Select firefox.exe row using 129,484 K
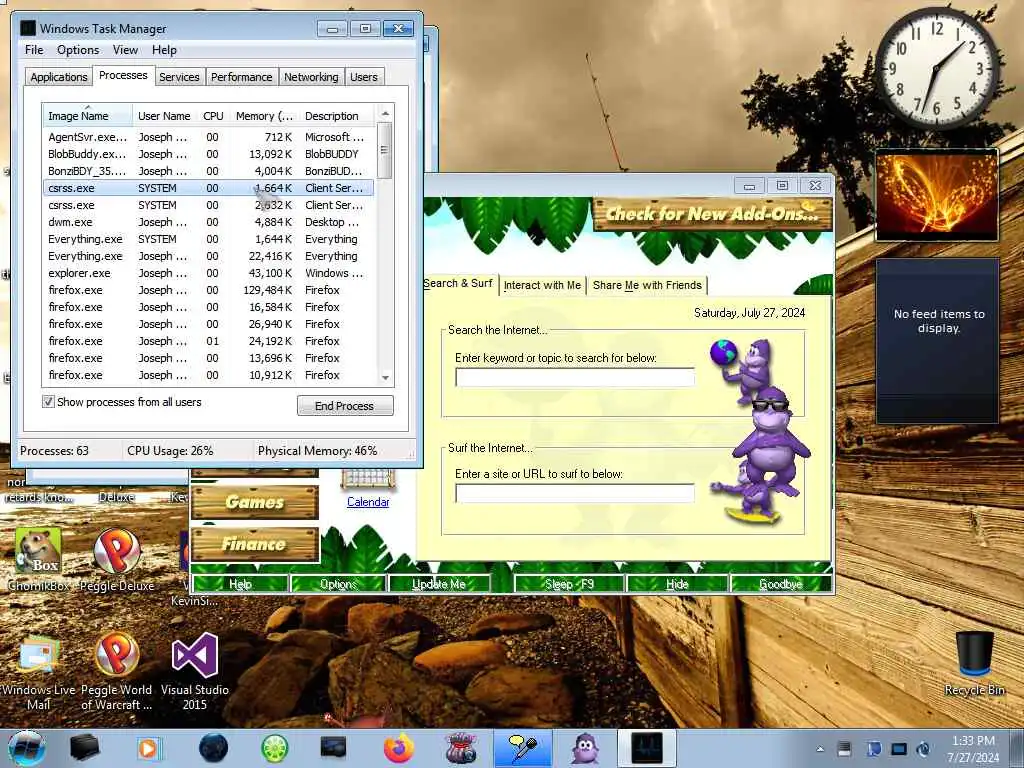 click(208, 290)
